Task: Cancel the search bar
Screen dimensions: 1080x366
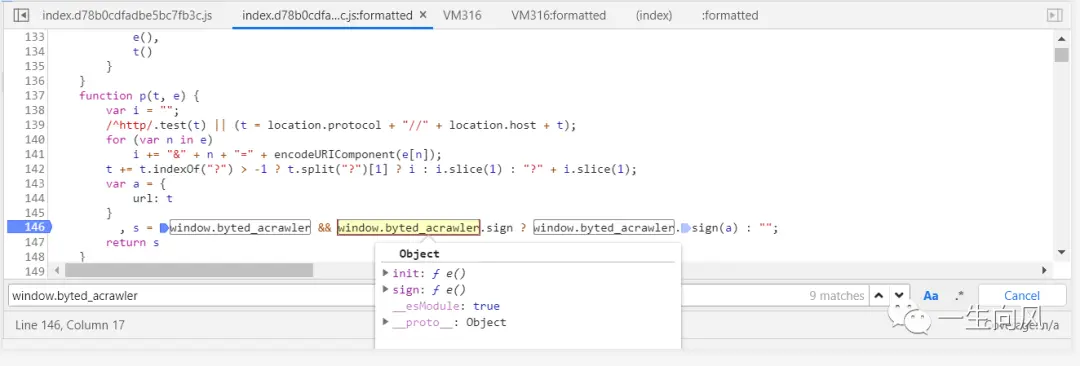Action: point(1021,296)
